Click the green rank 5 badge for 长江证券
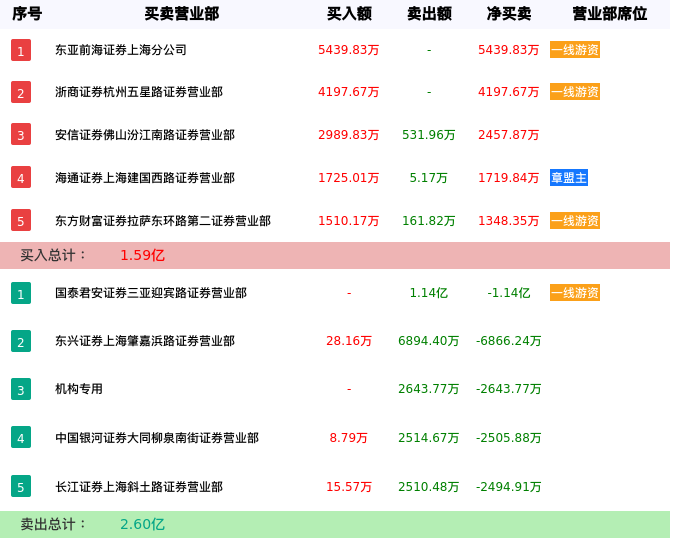This screenshot has width=676, height=540. (21, 486)
